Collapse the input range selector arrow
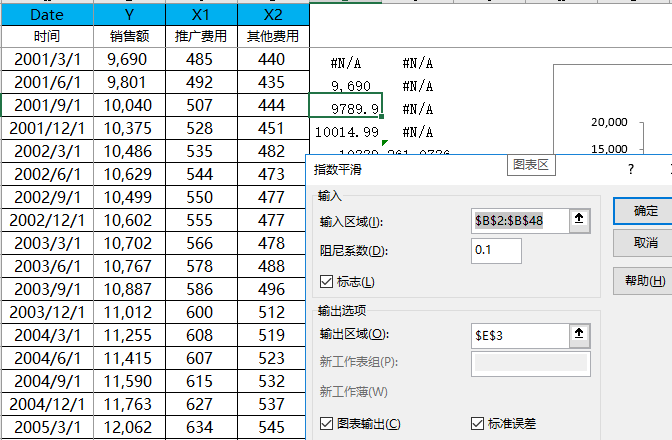This screenshot has width=672, height=440. point(579,221)
